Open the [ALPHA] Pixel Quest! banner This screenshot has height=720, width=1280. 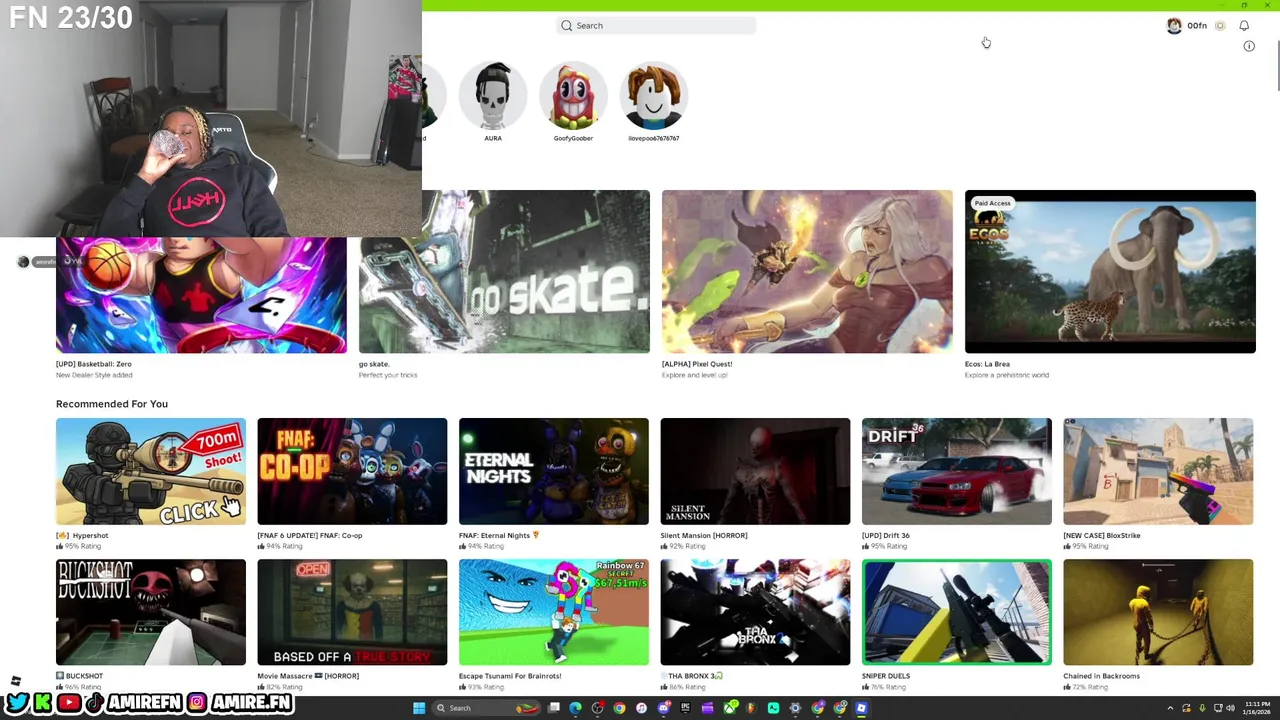(807, 271)
